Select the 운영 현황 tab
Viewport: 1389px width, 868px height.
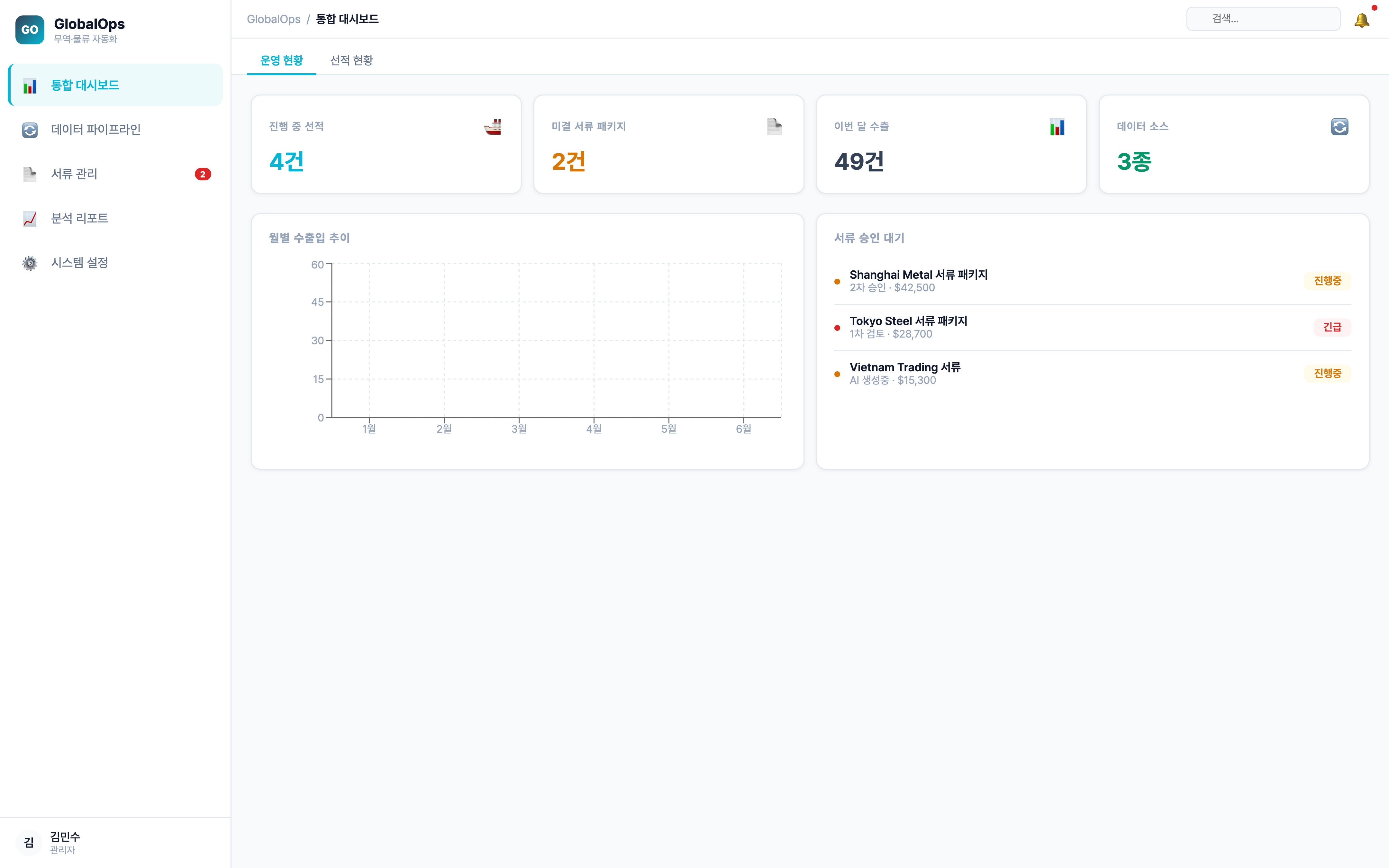tap(281, 60)
